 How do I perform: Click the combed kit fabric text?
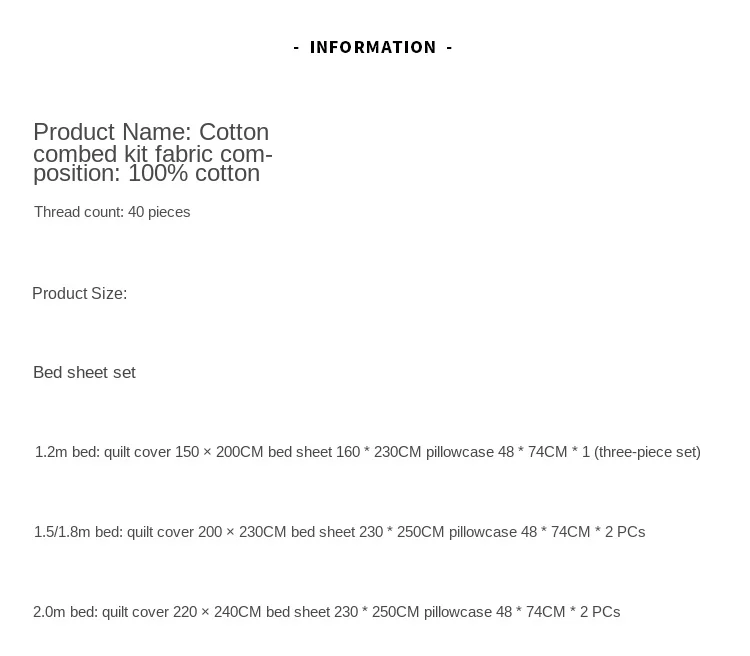pyautogui.click(x=122, y=154)
